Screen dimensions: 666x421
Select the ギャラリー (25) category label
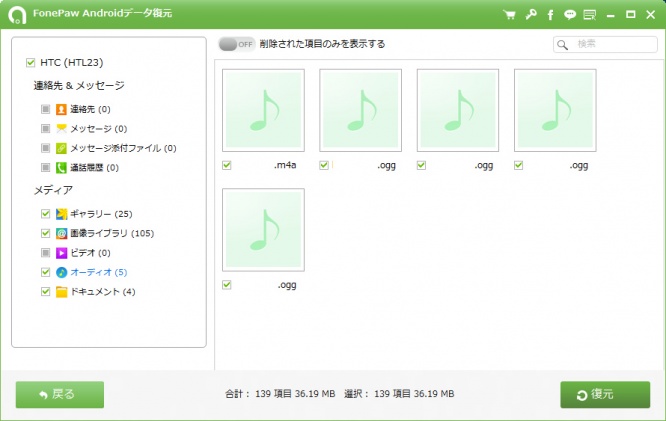click(x=101, y=214)
